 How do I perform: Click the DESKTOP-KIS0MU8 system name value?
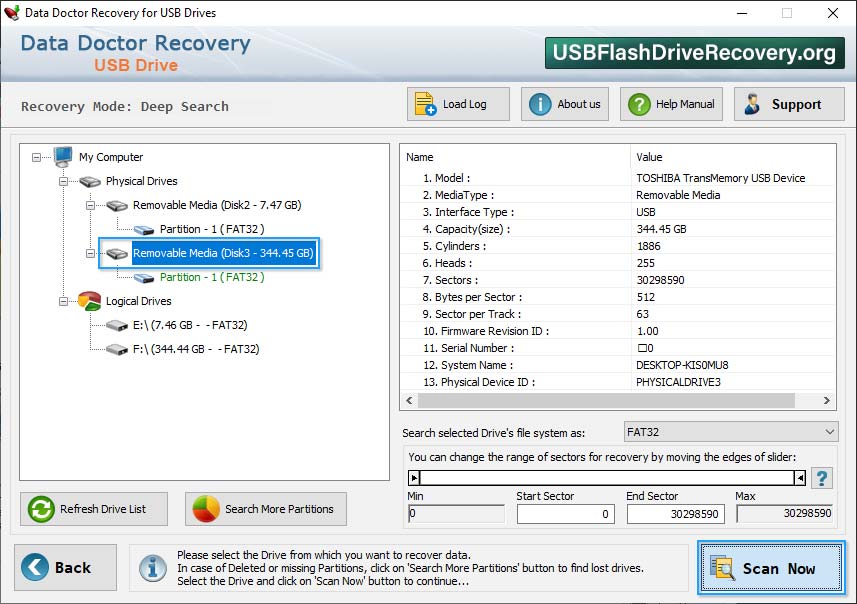682,365
